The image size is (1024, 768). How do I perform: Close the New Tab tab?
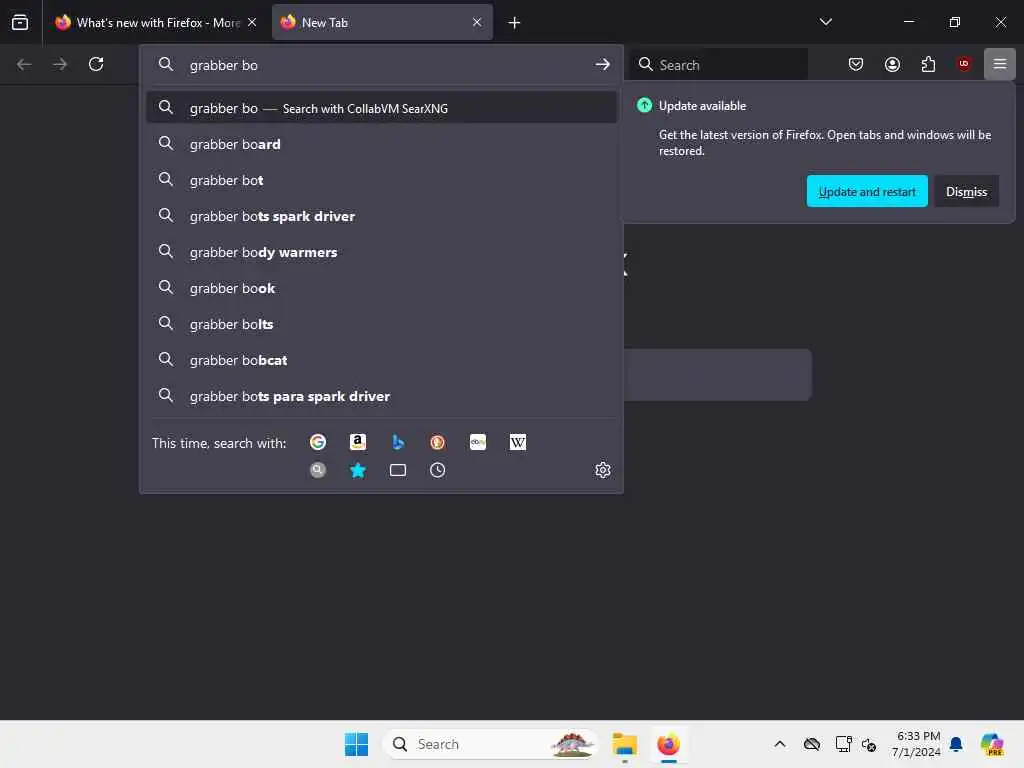(x=477, y=22)
